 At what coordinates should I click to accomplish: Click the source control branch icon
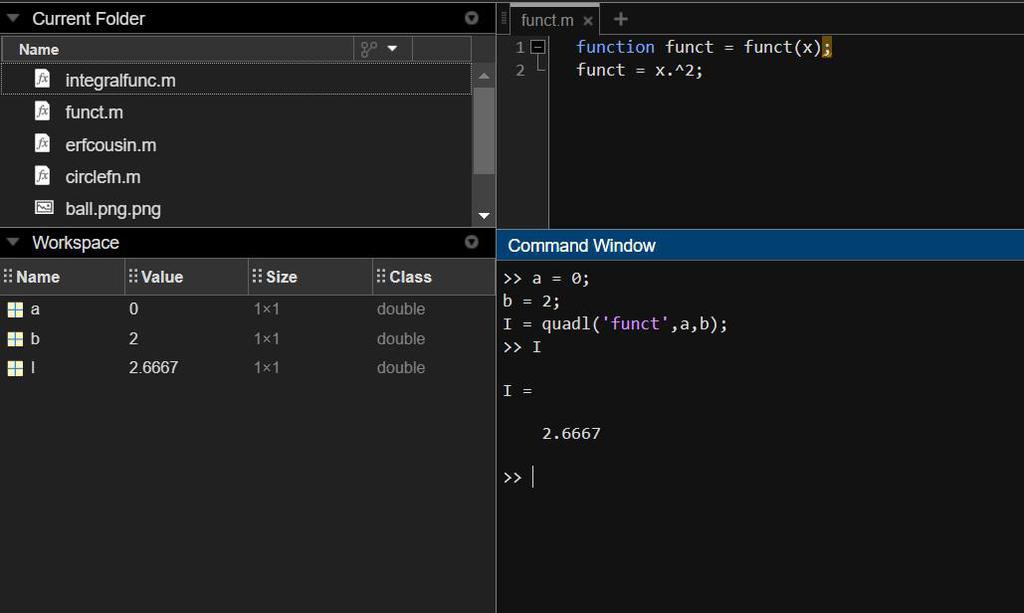click(x=369, y=49)
